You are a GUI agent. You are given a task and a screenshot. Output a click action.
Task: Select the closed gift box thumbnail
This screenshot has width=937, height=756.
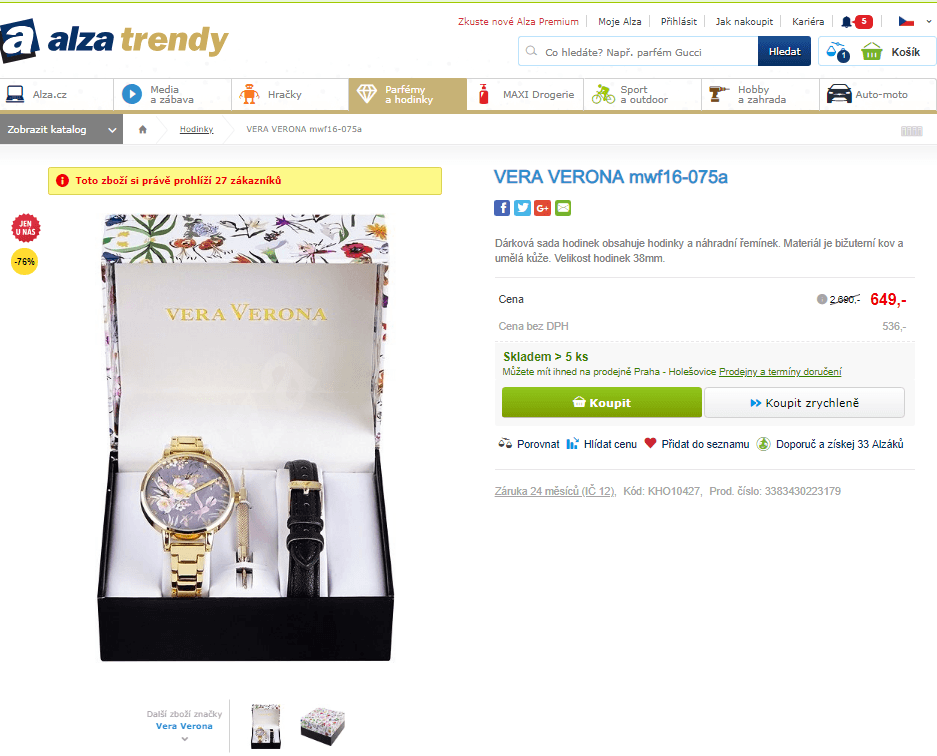[323, 726]
